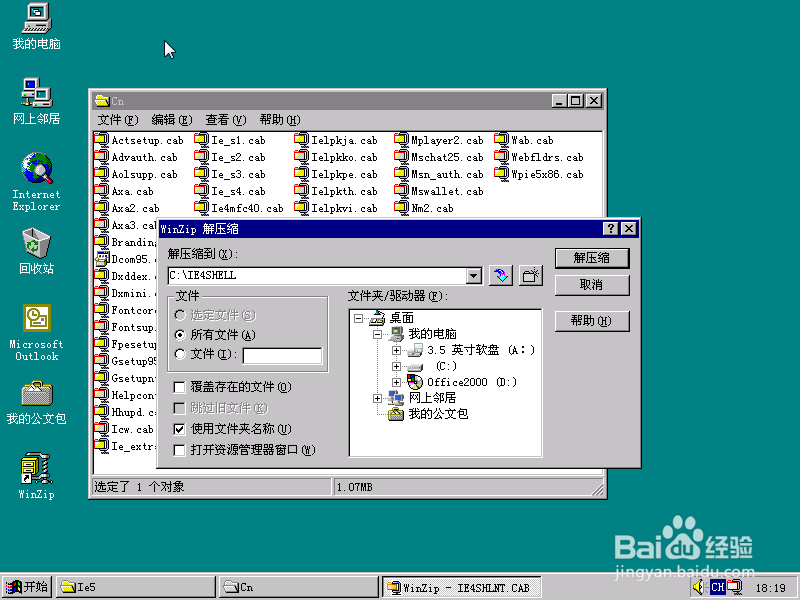Select Icw.cab file icon

pos(102,429)
